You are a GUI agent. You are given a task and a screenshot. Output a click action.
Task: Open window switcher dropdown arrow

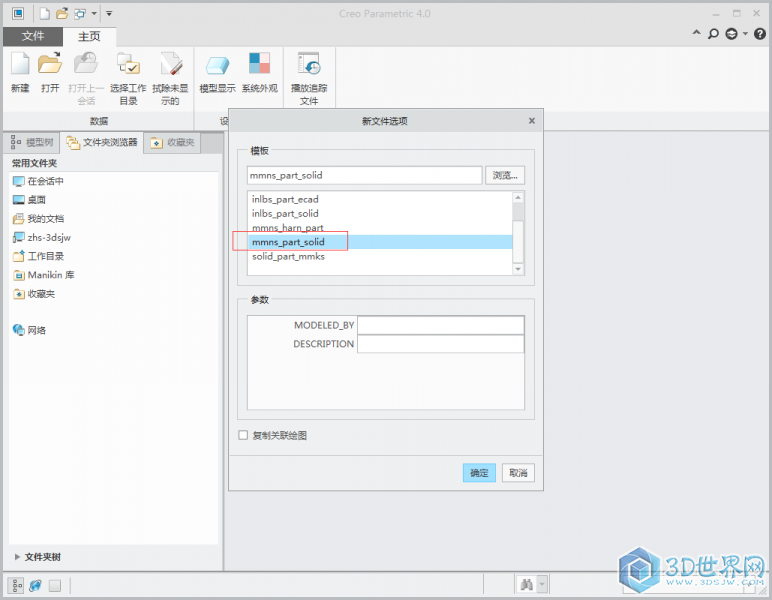click(94, 14)
